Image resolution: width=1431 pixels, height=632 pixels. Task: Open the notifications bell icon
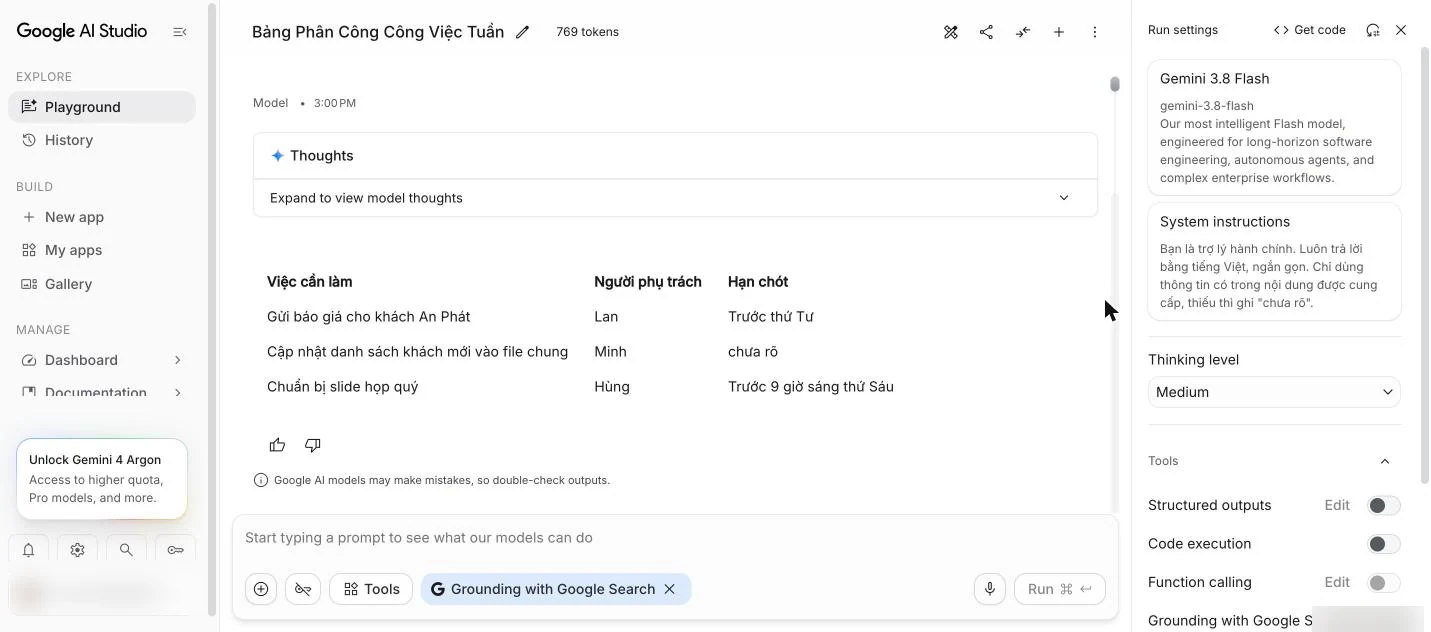click(x=29, y=550)
